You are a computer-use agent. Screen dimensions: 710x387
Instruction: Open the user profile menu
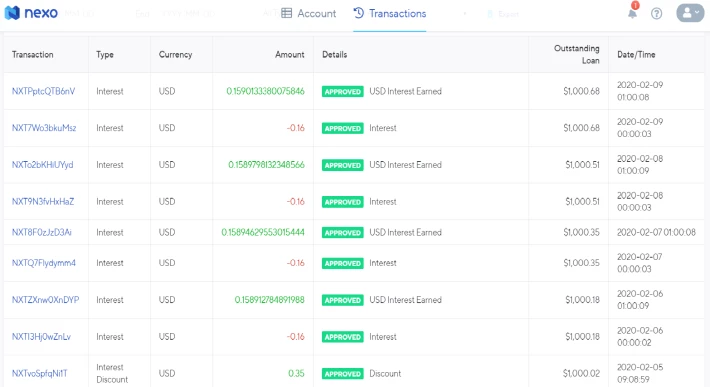pyautogui.click(x=690, y=13)
